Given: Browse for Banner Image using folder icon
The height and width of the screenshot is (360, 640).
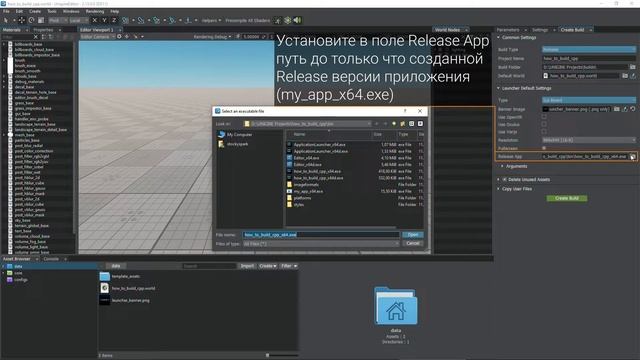Looking at the screenshot, I should click(x=617, y=109).
